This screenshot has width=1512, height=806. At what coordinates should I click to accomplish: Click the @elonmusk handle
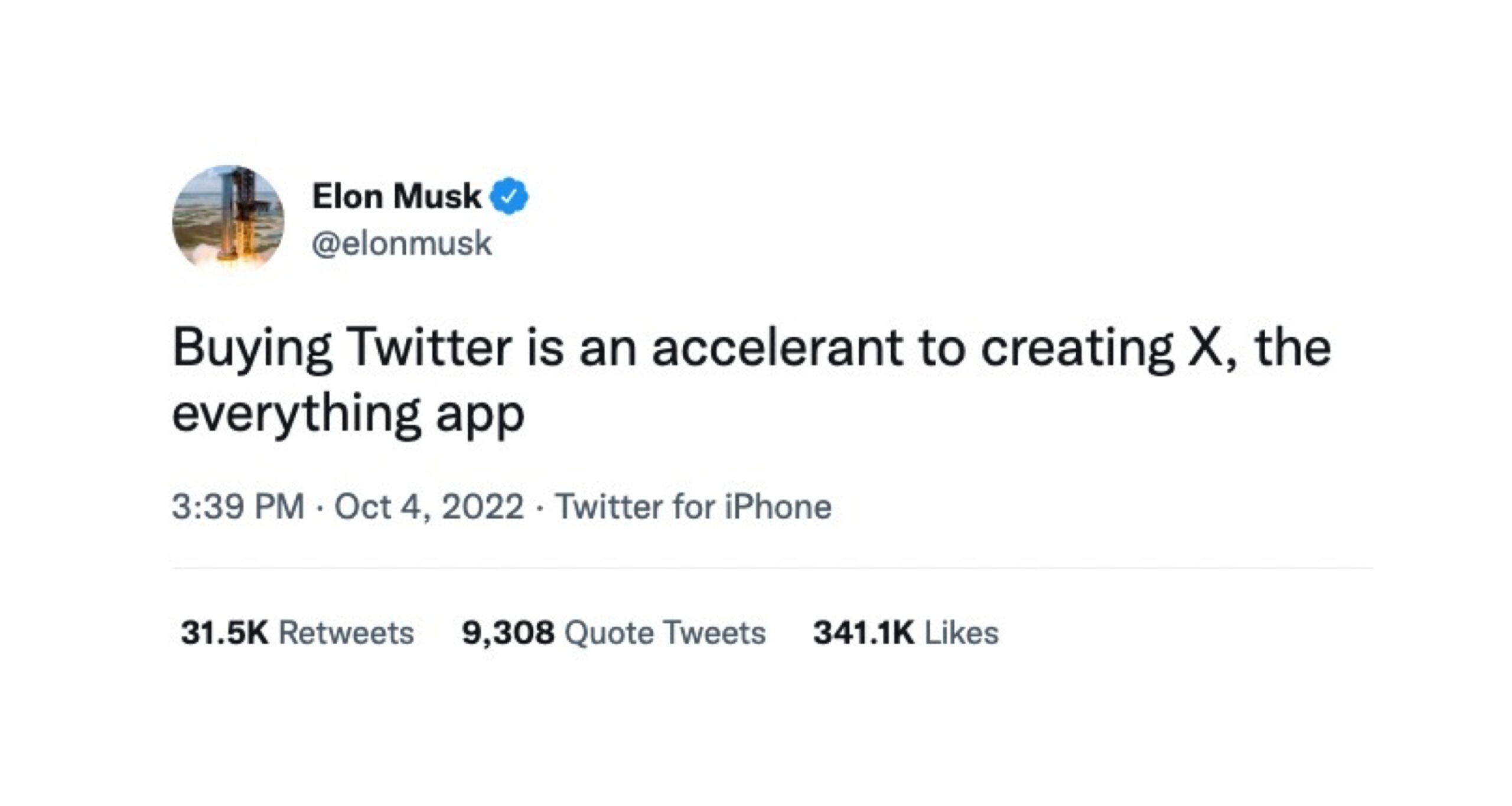pos(402,243)
